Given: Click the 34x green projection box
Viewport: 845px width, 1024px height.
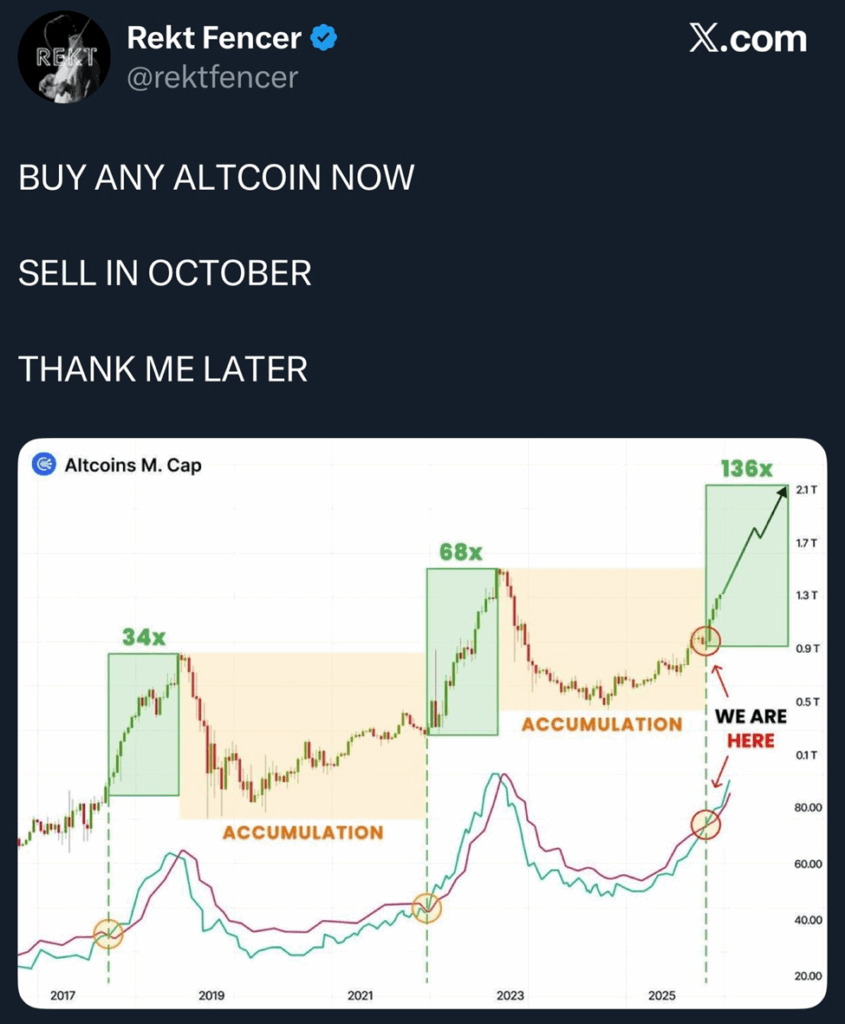Looking at the screenshot, I should pos(143,725).
